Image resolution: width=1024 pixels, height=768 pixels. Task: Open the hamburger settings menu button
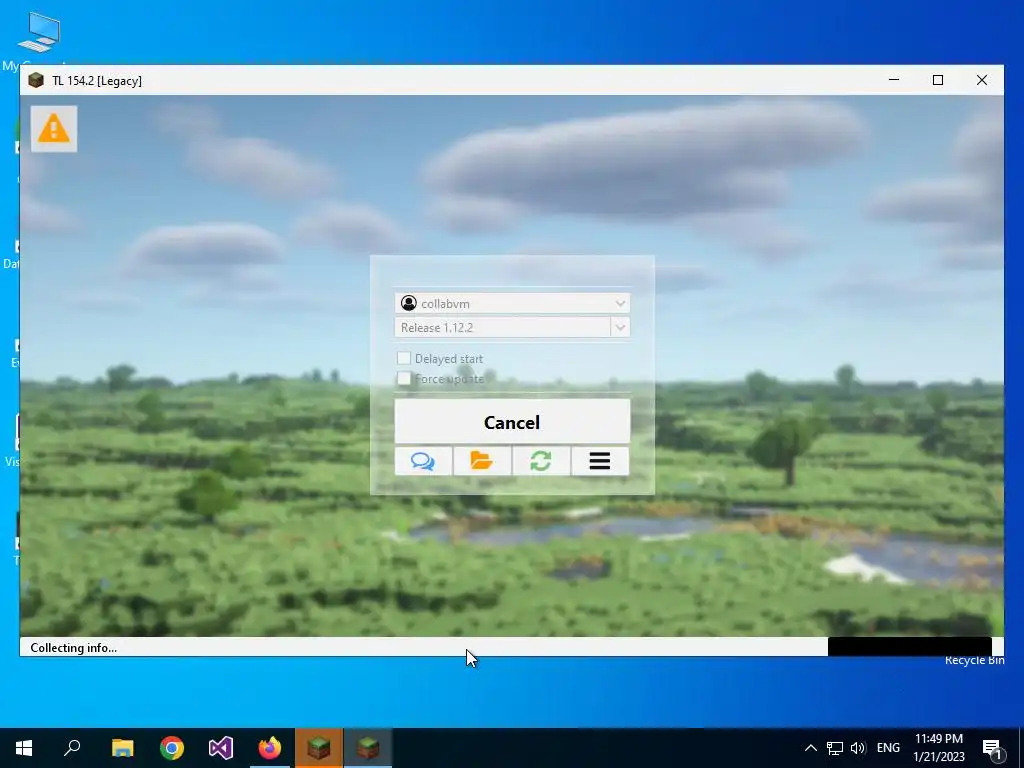600,461
